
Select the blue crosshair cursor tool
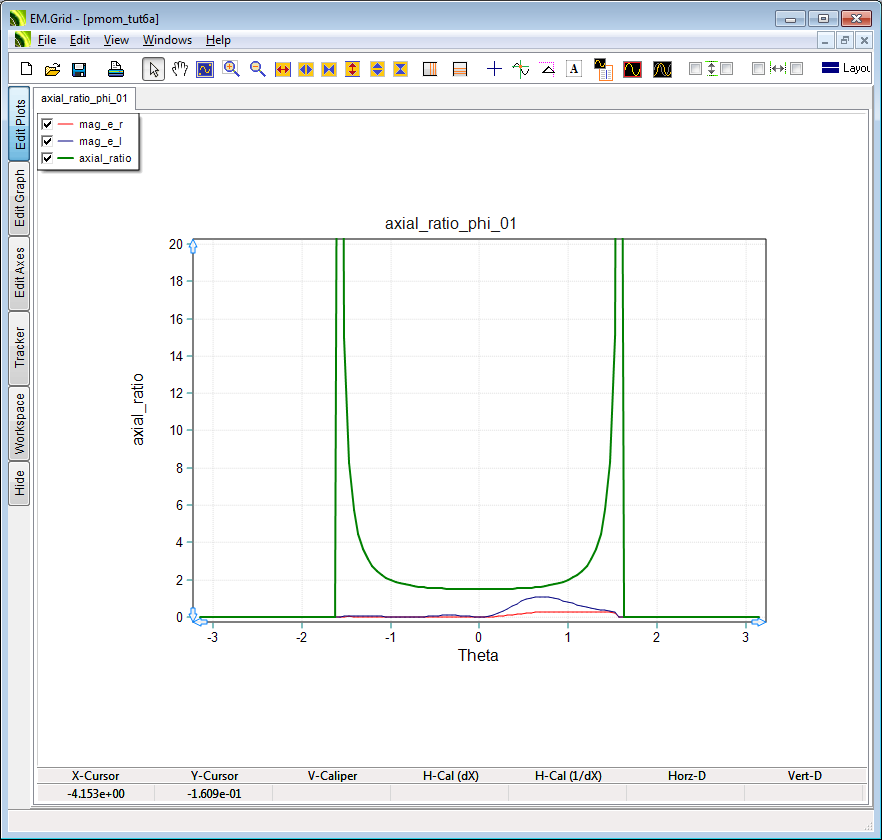pos(494,69)
